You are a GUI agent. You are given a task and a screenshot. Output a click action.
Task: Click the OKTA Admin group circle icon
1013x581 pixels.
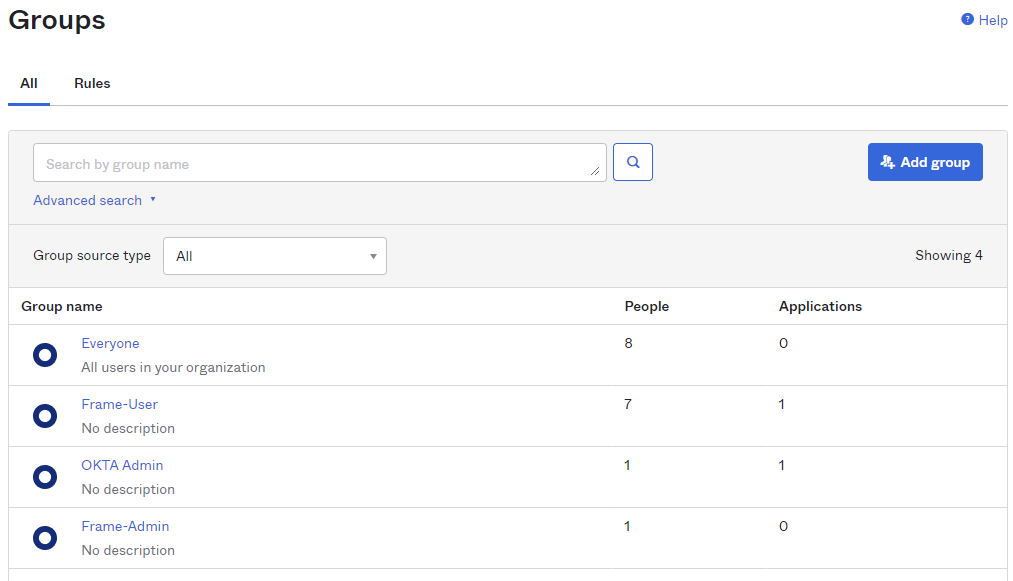[45, 477]
